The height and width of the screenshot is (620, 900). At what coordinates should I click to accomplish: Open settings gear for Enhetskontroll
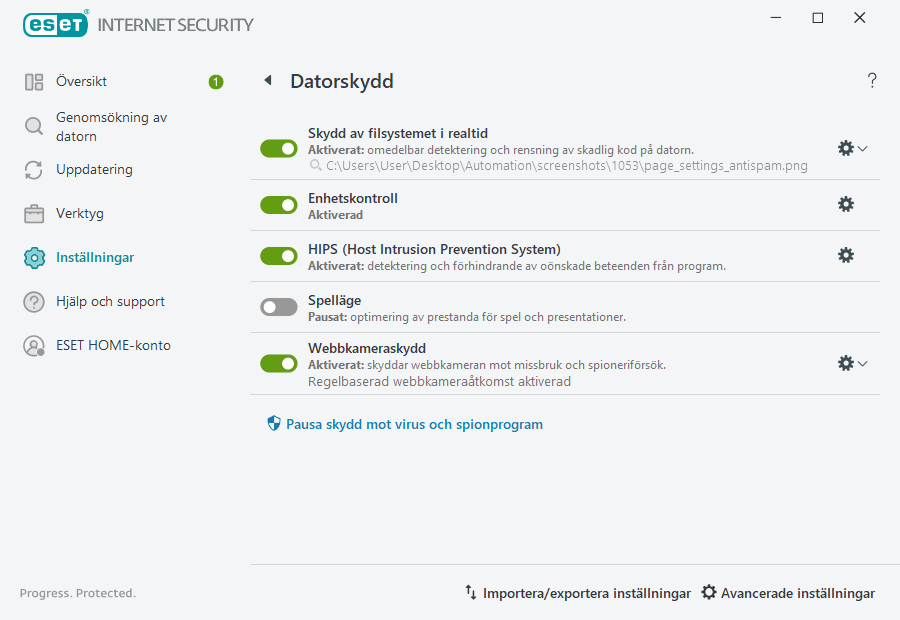846,204
